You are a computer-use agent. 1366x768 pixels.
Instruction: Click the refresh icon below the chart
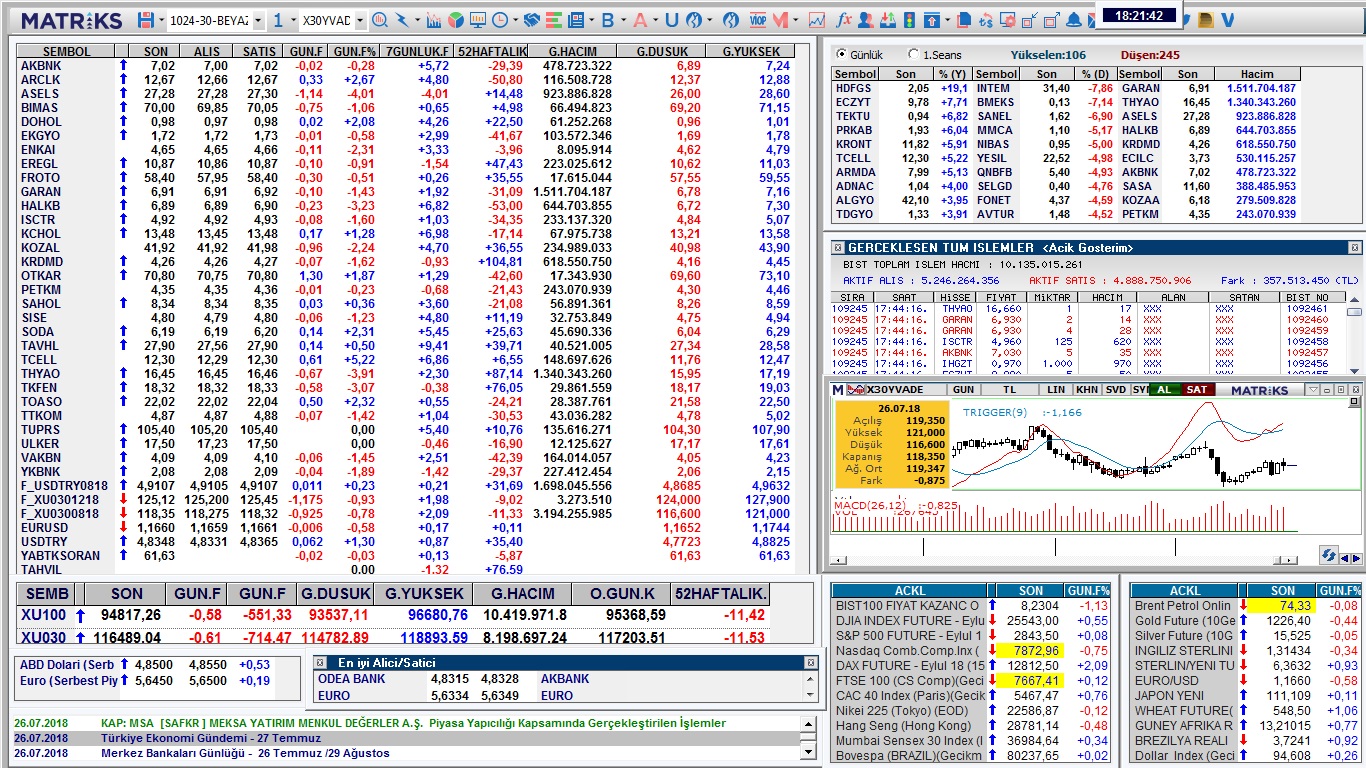click(x=1329, y=556)
